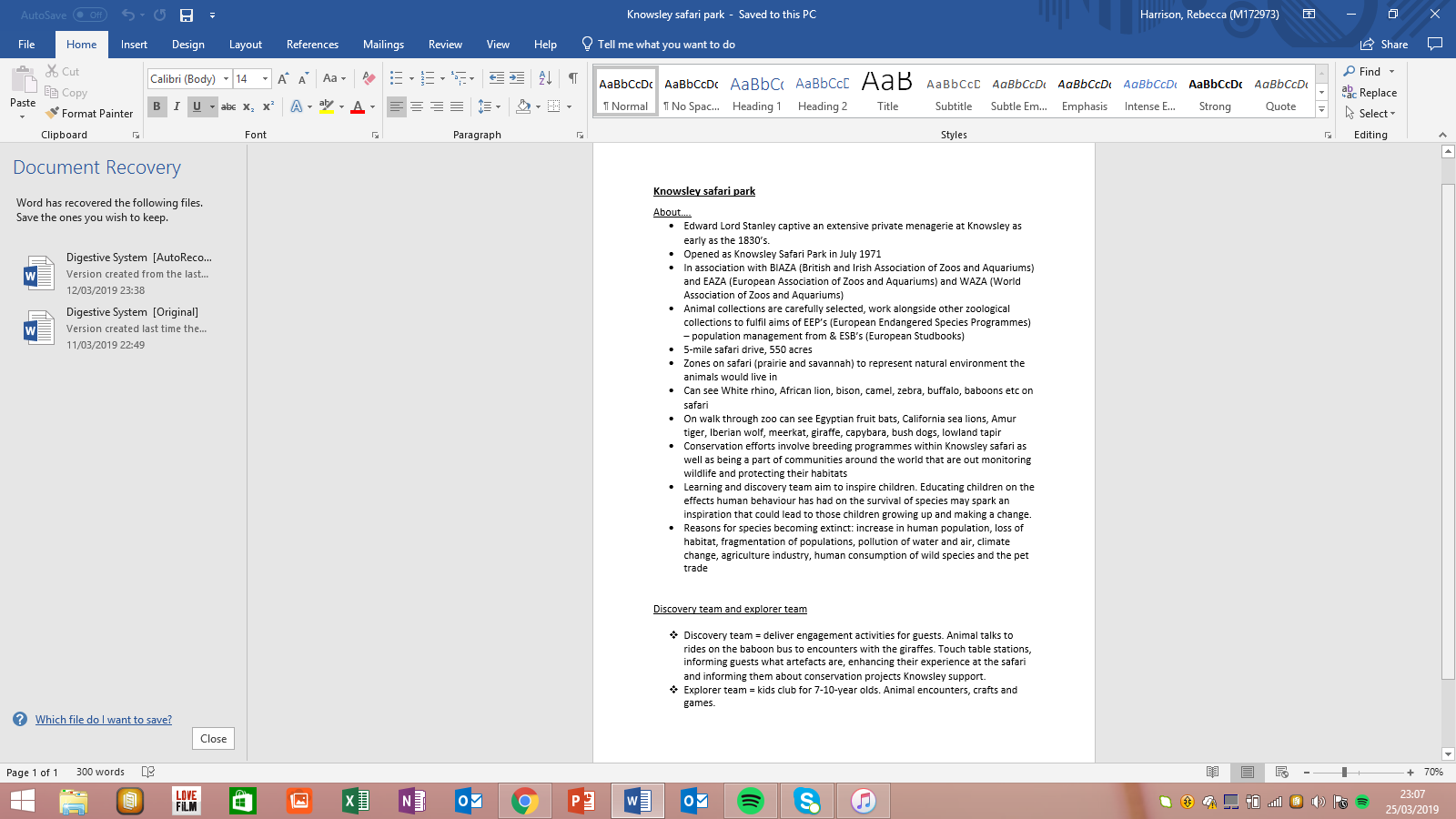Switch to the Insert tab
The width and height of the screenshot is (1456, 819).
point(134,44)
